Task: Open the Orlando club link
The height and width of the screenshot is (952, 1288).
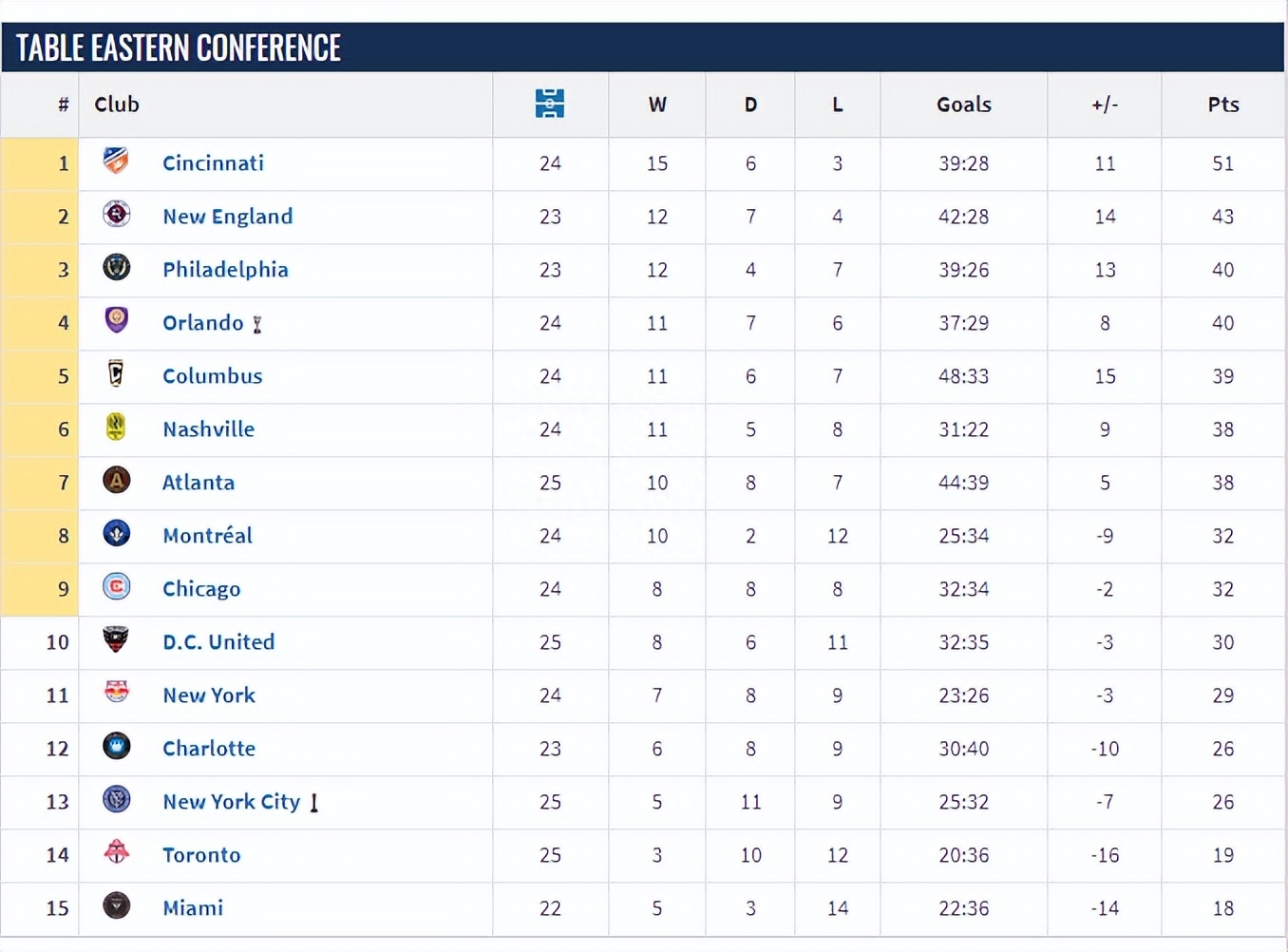Action: coord(202,323)
